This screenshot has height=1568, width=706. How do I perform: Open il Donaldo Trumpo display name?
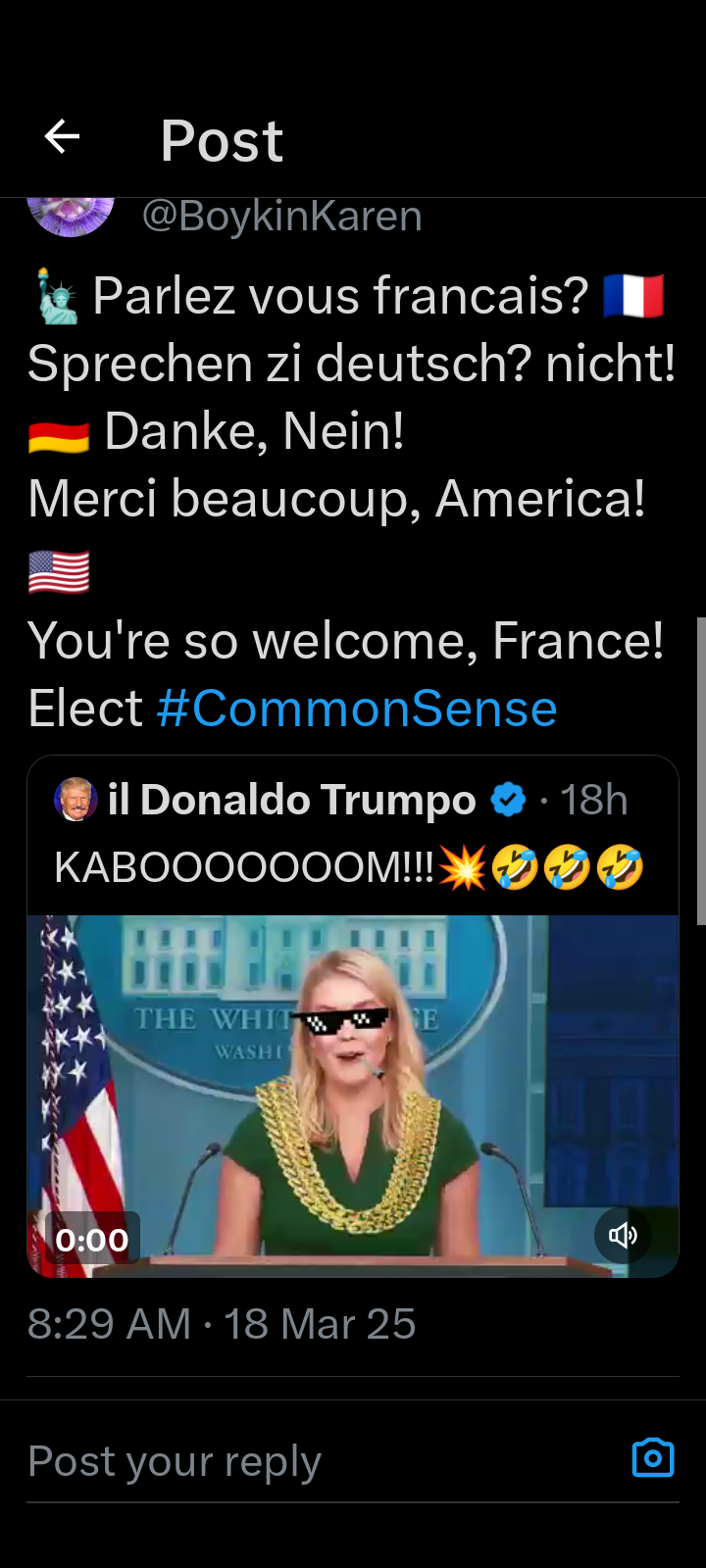(292, 800)
